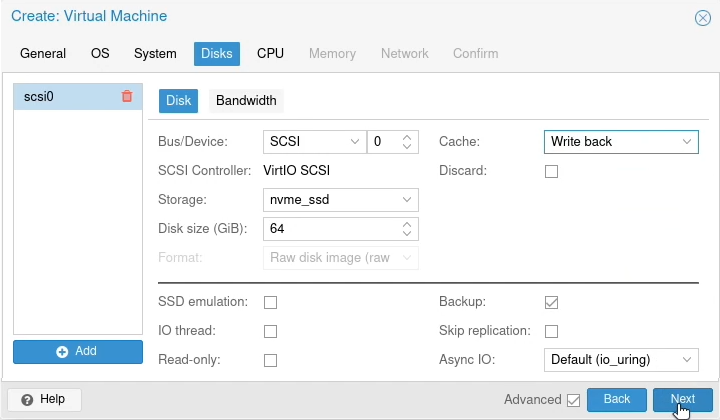This screenshot has width=720, height=420.
Task: Toggle the IO thread checkbox
Action: 270,331
